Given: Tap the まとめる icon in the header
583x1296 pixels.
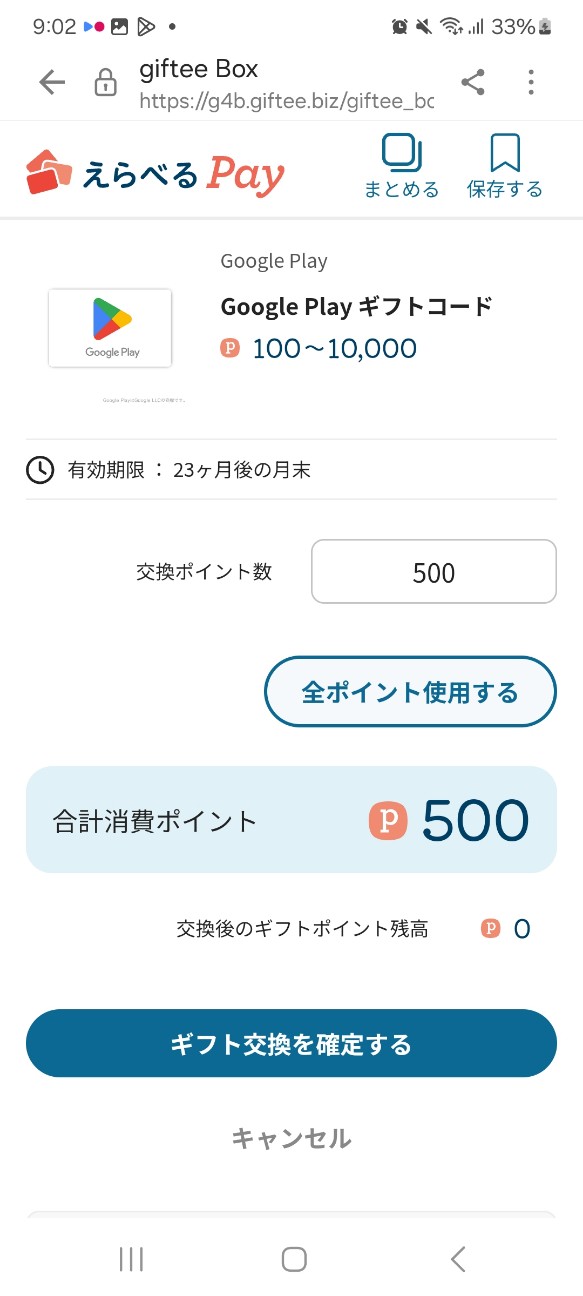Looking at the screenshot, I should click(401, 168).
